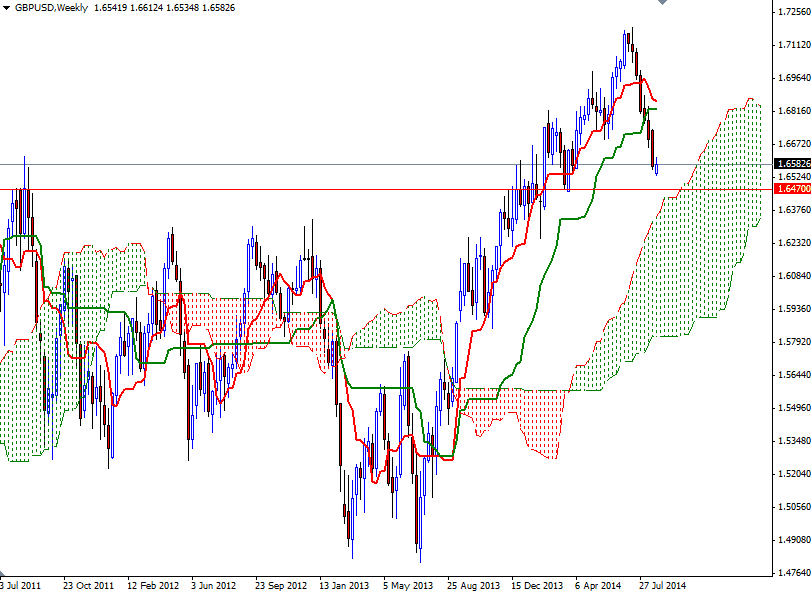This screenshot has height=593, width=811.
Task: Click the vertical price axis scale
Action: pyautogui.click(x=789, y=300)
